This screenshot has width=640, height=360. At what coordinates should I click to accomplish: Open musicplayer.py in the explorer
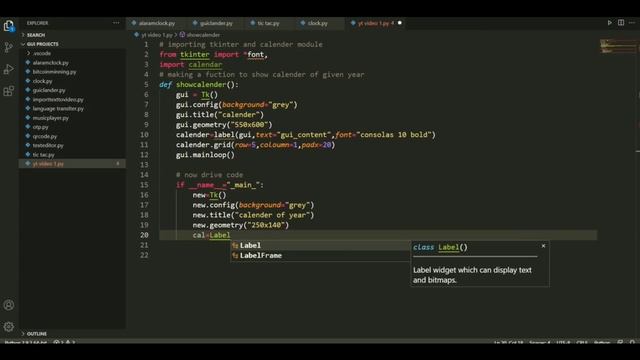click(51, 118)
